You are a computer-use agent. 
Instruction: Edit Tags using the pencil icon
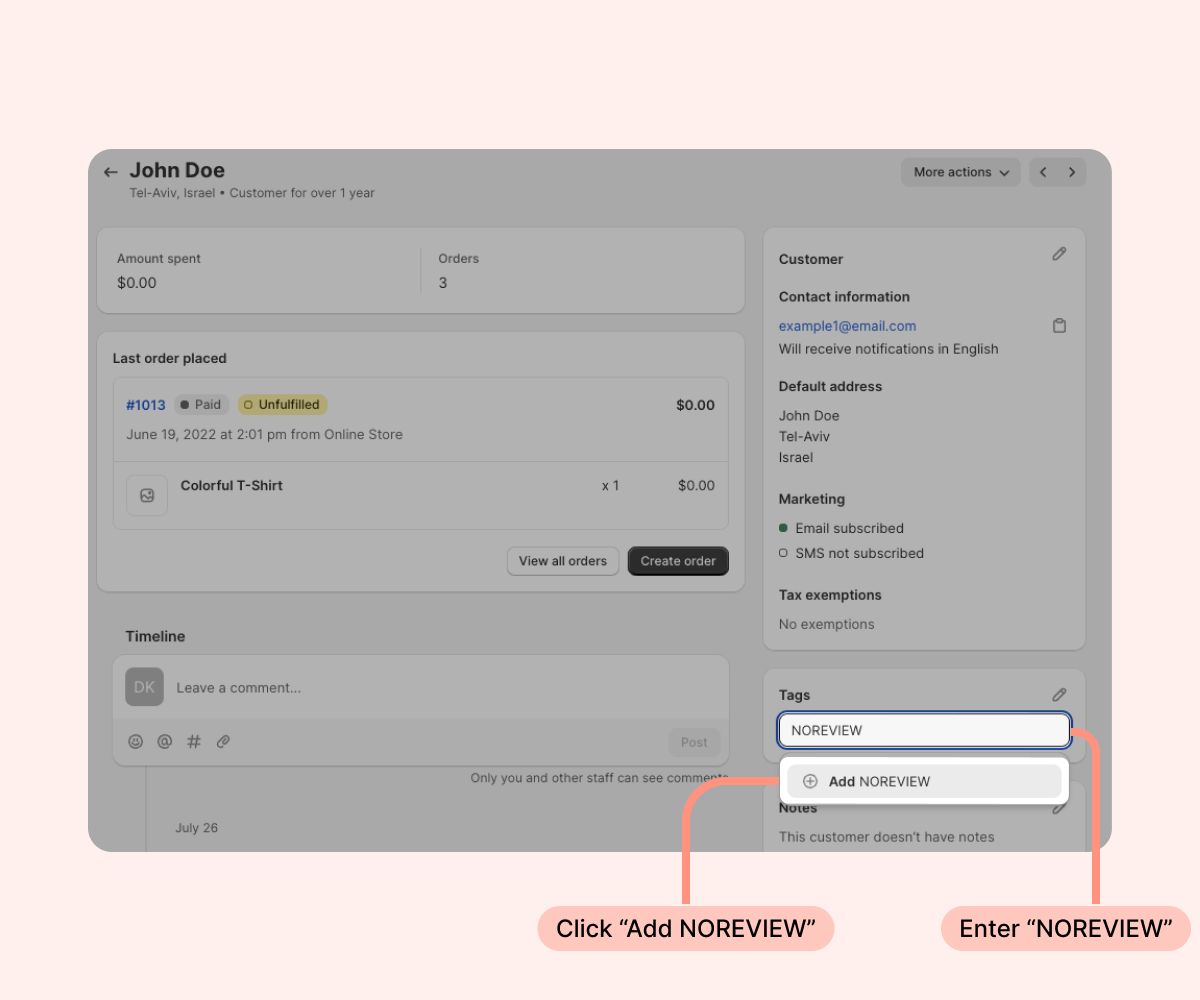click(1059, 694)
